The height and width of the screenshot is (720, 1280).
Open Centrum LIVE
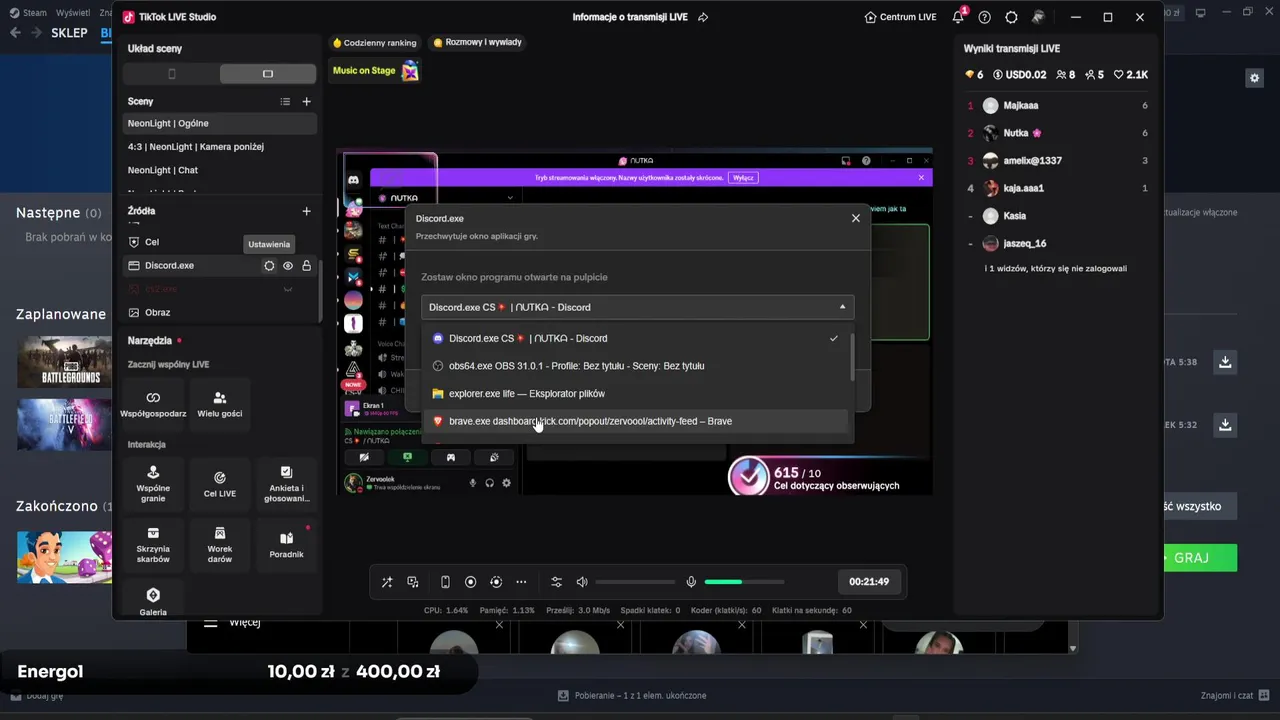900,17
